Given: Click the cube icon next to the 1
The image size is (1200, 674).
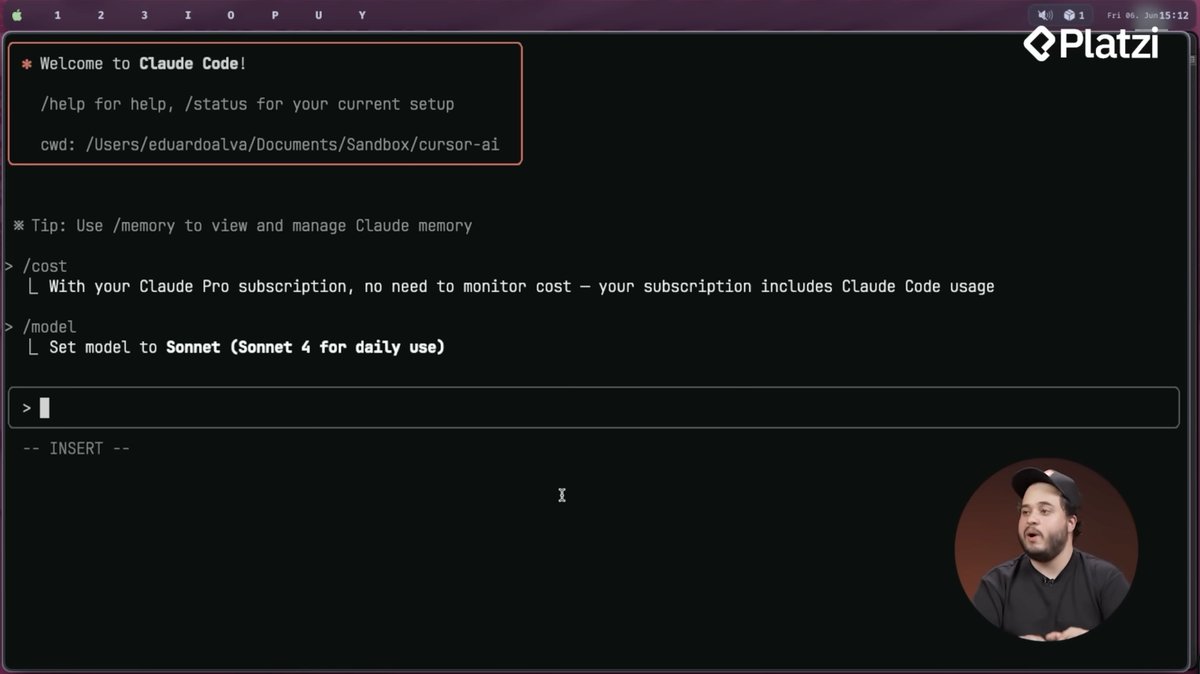Looking at the screenshot, I should click(x=1069, y=15).
